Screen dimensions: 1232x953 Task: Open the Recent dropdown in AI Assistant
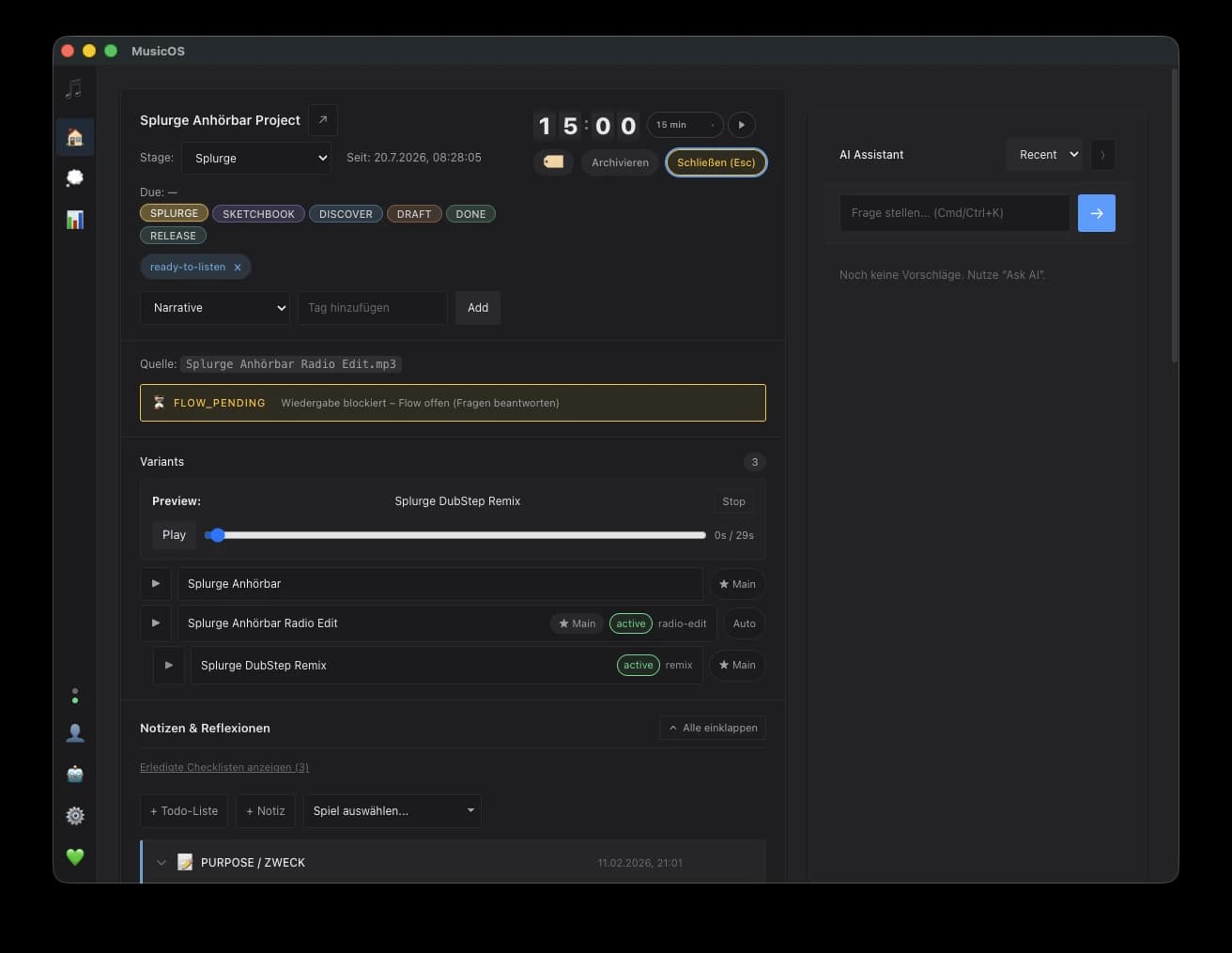point(1044,155)
